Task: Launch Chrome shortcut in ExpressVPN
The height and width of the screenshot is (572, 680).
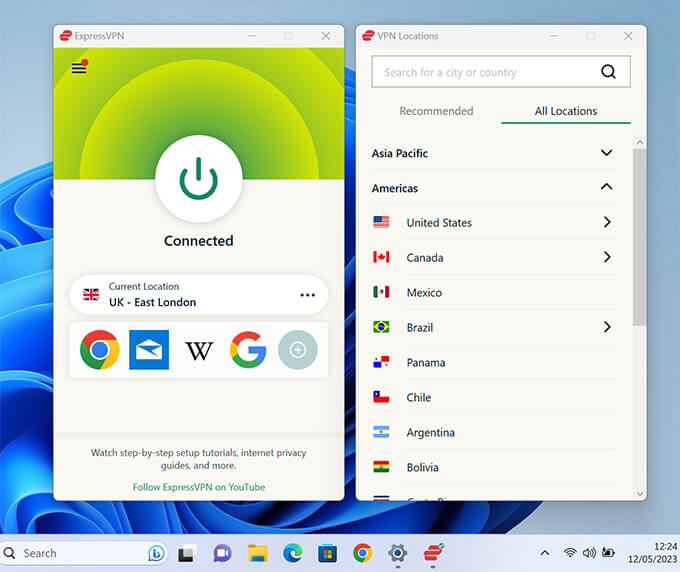Action: click(x=100, y=350)
